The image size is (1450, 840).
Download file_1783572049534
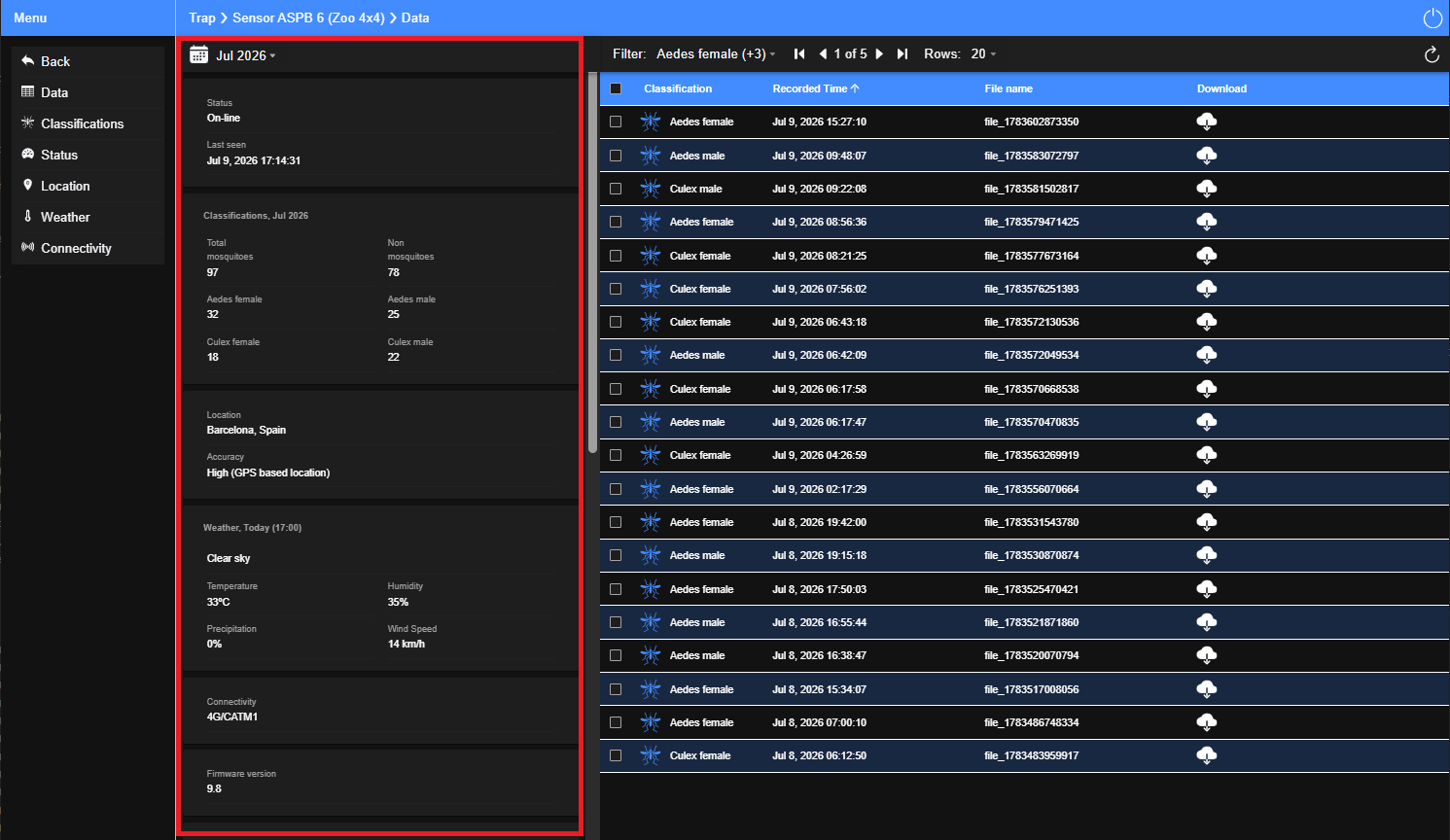pyautogui.click(x=1207, y=355)
